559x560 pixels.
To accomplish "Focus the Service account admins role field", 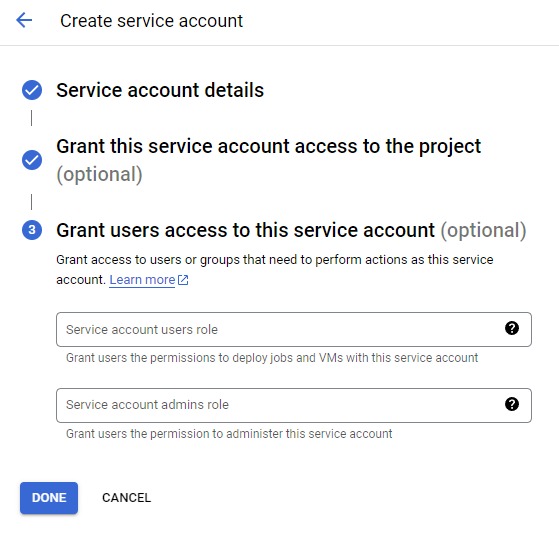I will [x=294, y=405].
